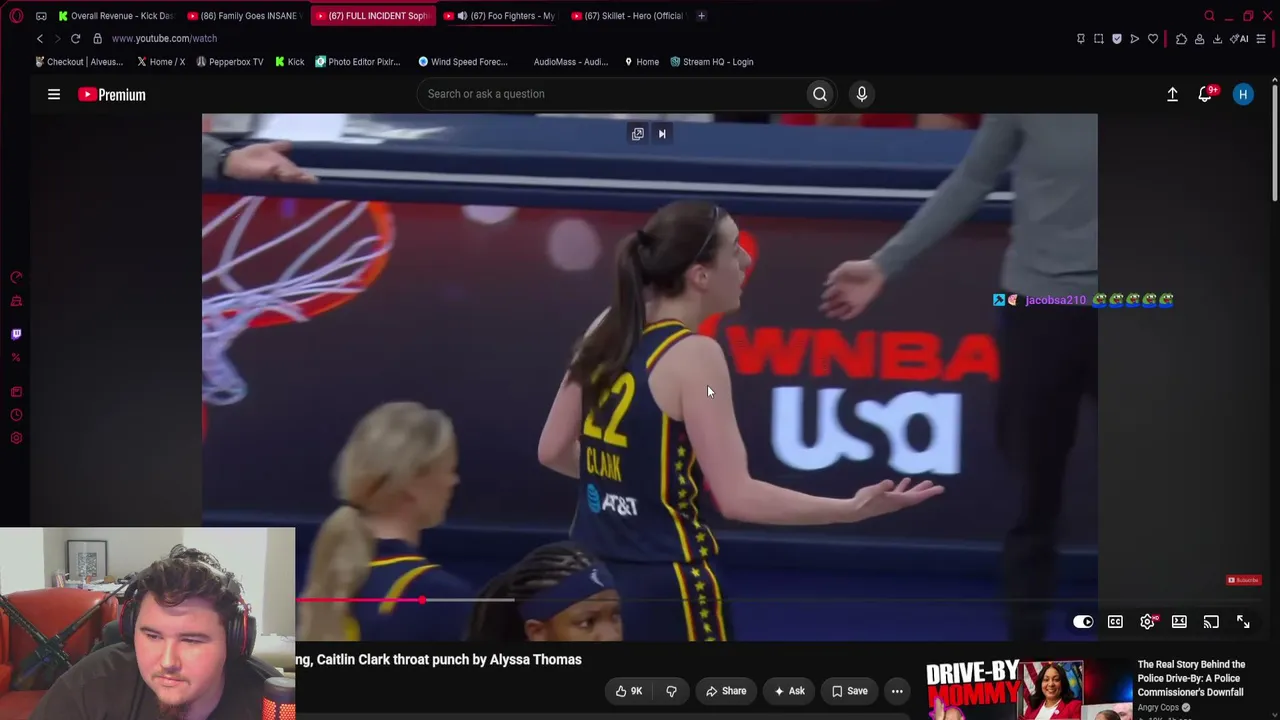Start voice search with the microphone
The image size is (1280, 720).
pos(862,94)
